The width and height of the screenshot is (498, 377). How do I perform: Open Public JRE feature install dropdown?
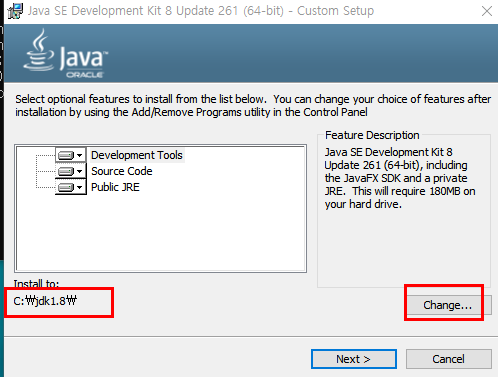[x=71, y=187]
